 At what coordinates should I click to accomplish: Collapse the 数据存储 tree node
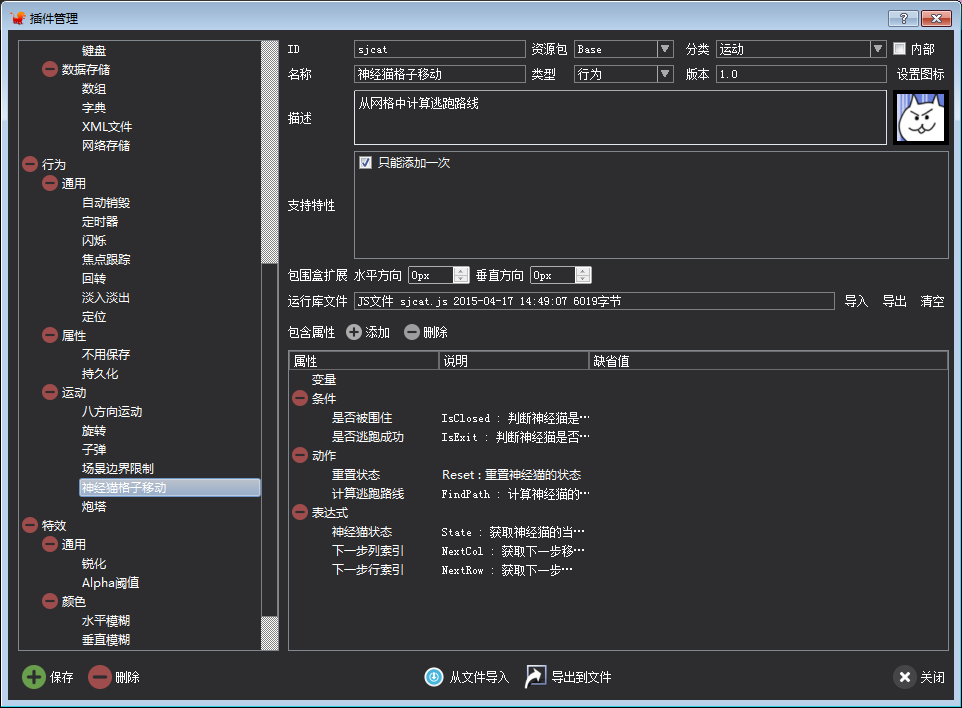50,69
